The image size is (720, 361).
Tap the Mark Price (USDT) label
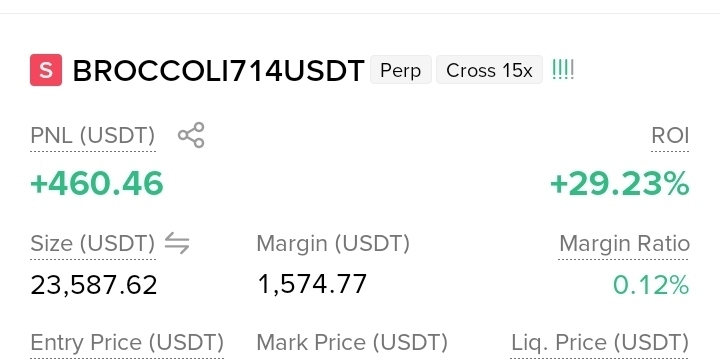[352, 343]
